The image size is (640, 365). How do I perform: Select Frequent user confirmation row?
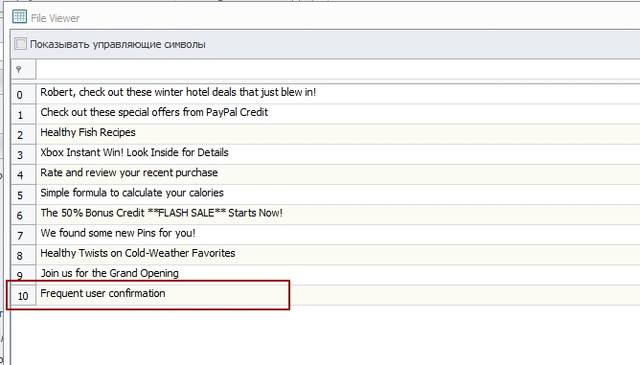tap(338, 295)
